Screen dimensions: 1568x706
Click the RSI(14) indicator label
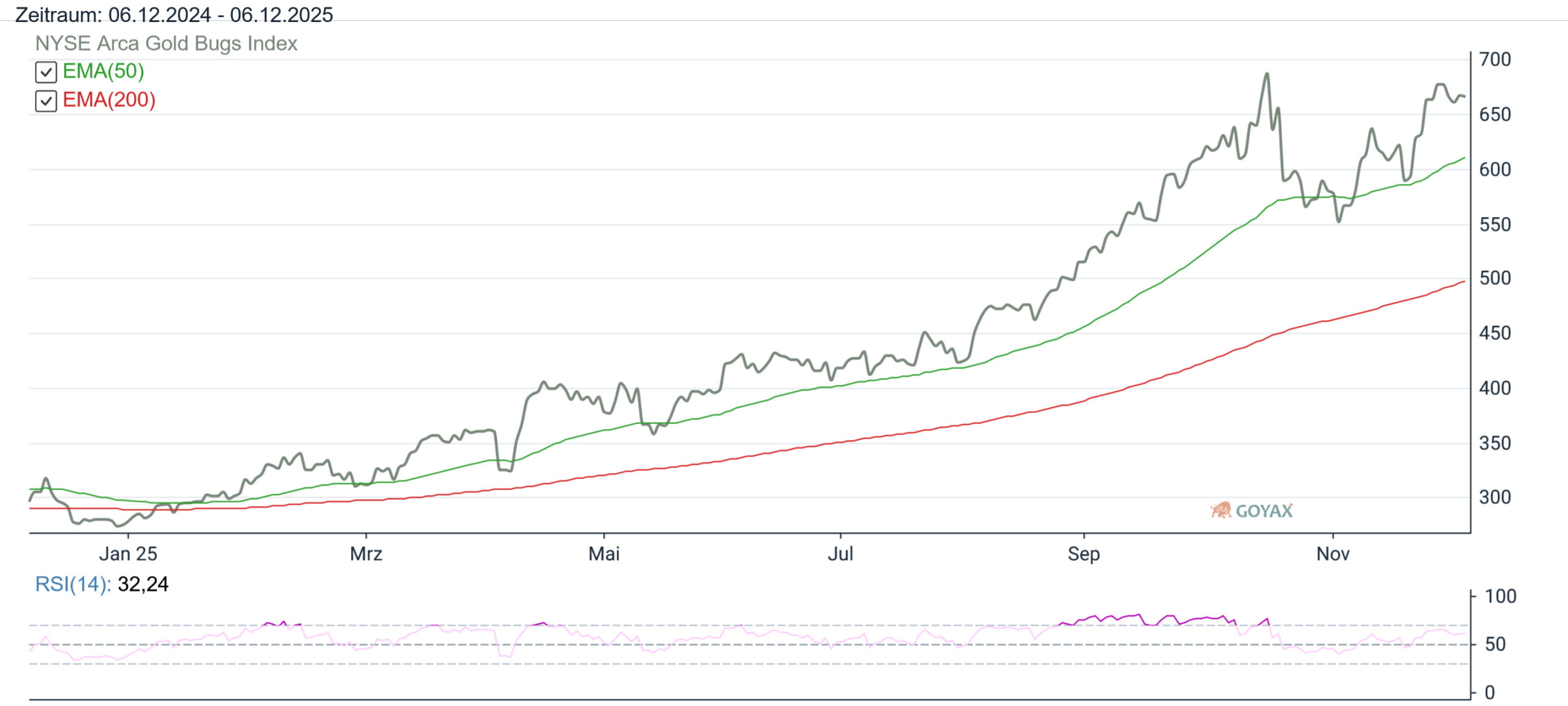(73, 584)
